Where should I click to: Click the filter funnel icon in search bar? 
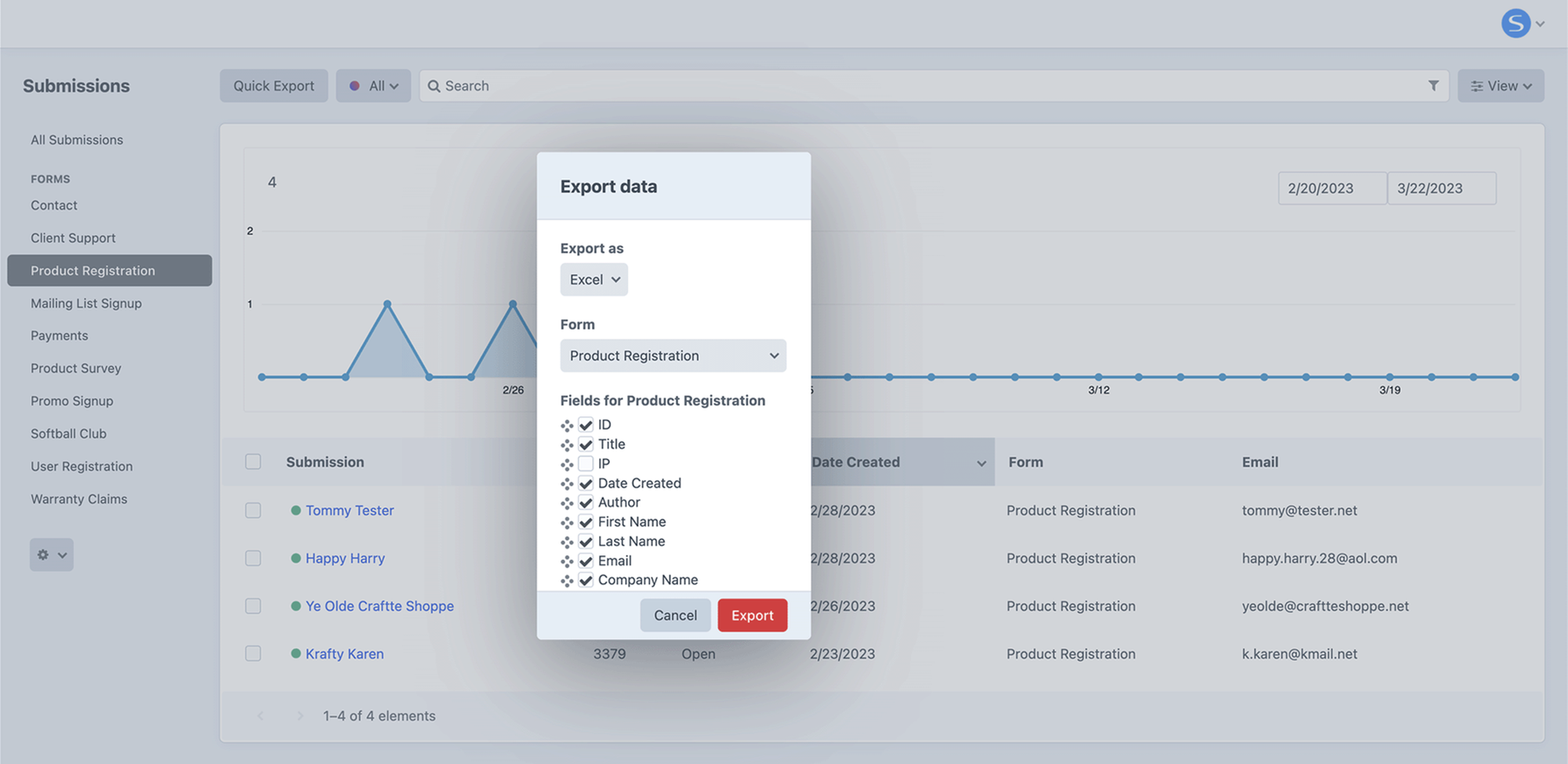[1433, 85]
